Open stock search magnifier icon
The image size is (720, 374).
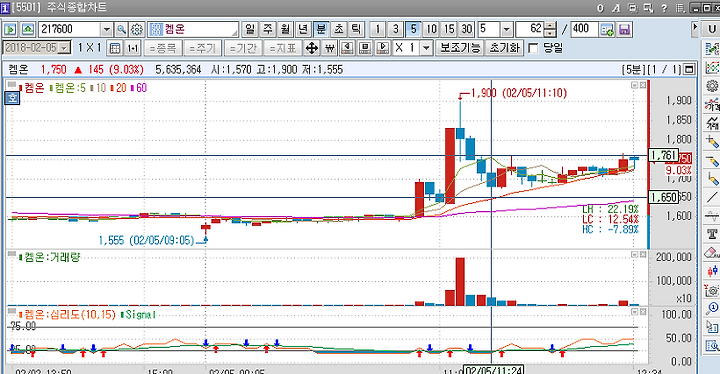click(121, 29)
